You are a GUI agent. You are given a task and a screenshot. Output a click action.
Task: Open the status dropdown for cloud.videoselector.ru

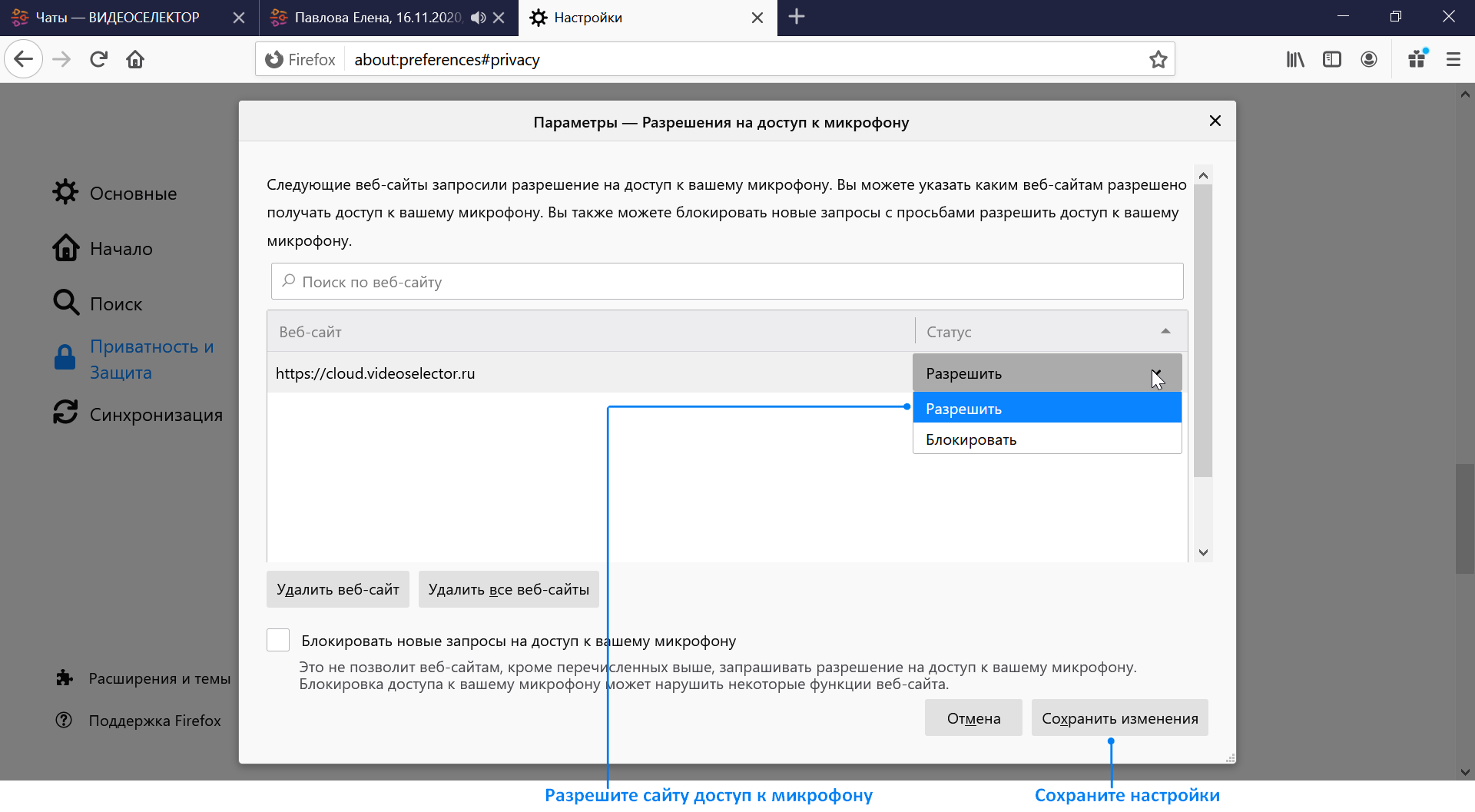tap(1047, 373)
